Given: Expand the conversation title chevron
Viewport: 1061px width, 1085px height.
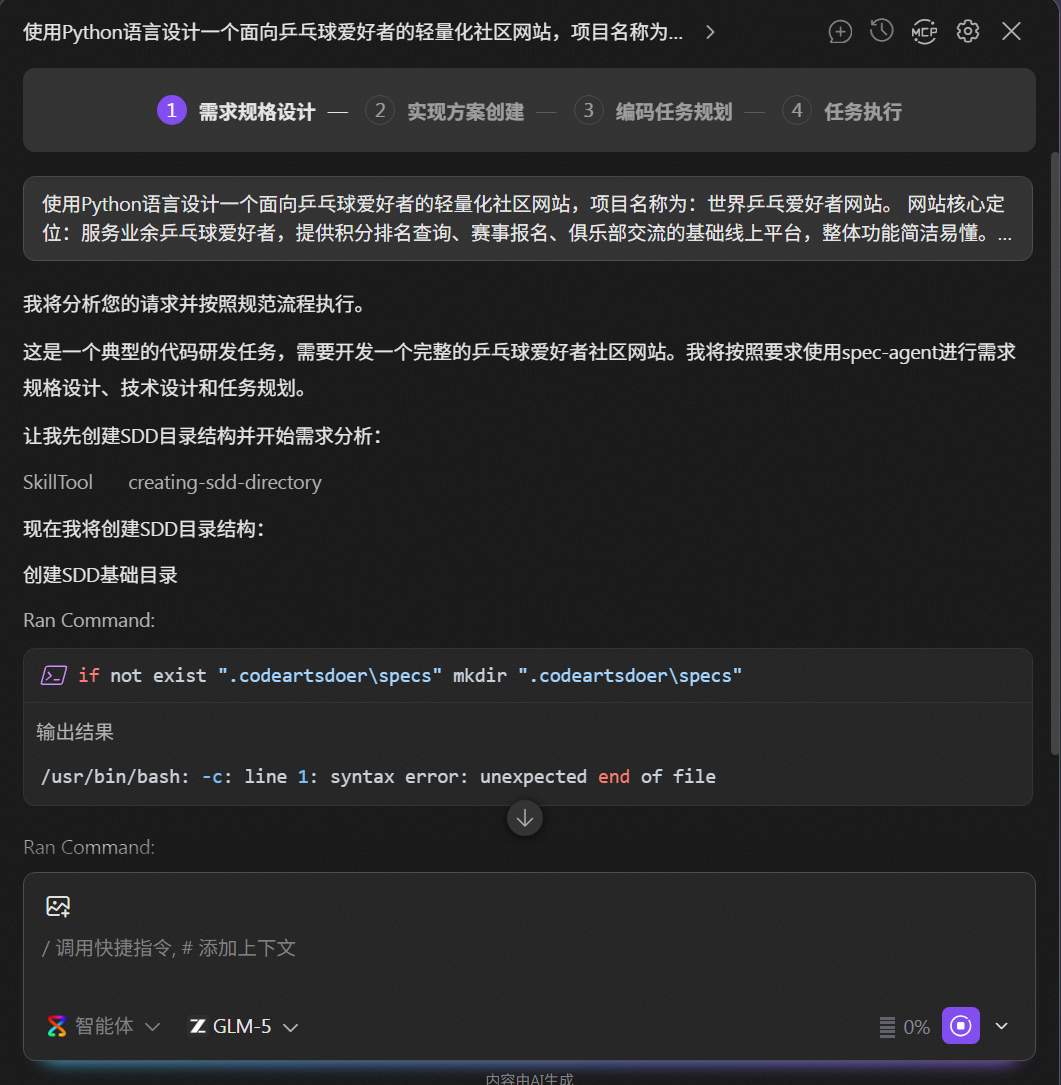Looking at the screenshot, I should [710, 33].
